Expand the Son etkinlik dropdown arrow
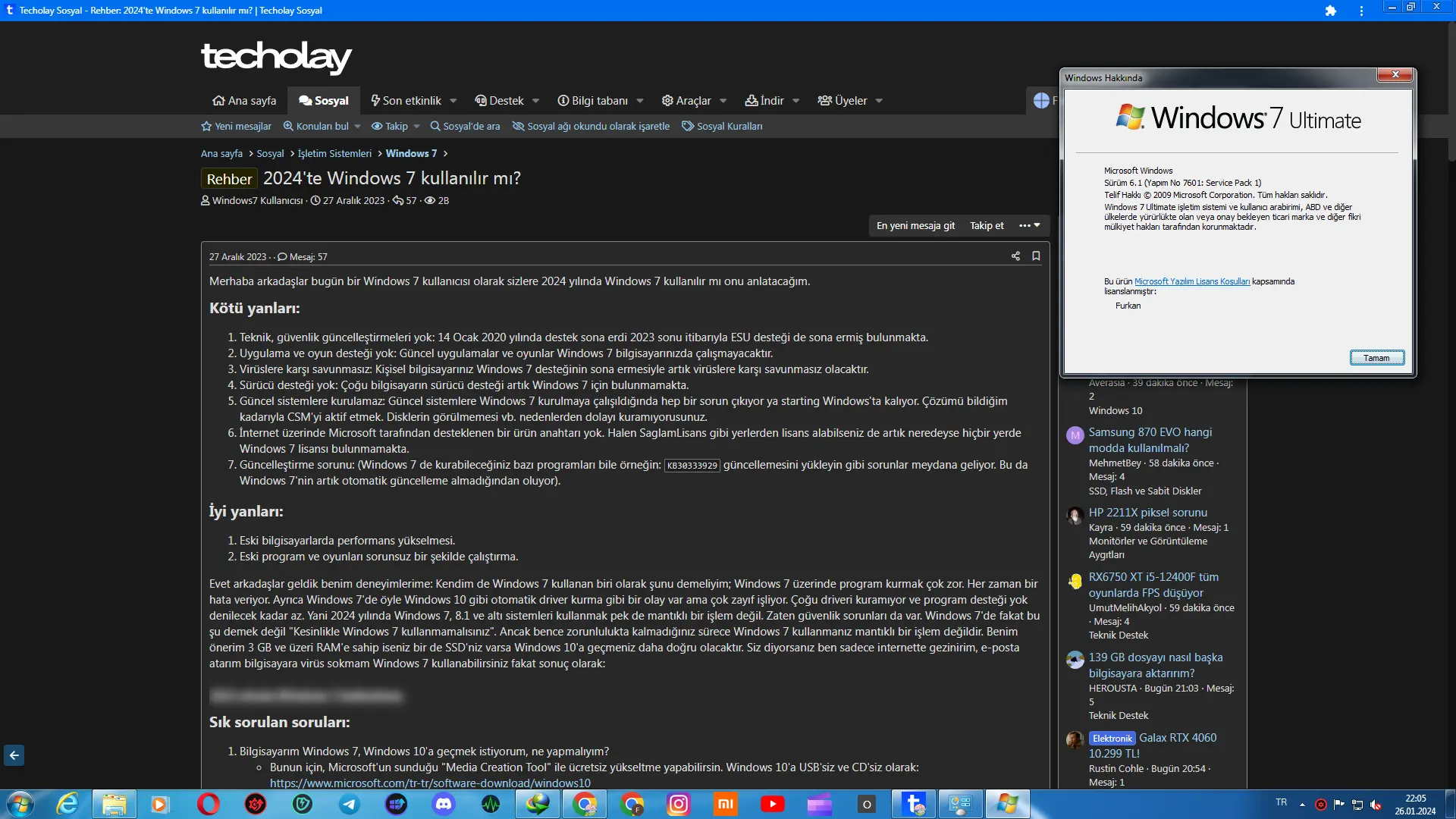The image size is (1456, 819). pyautogui.click(x=453, y=101)
